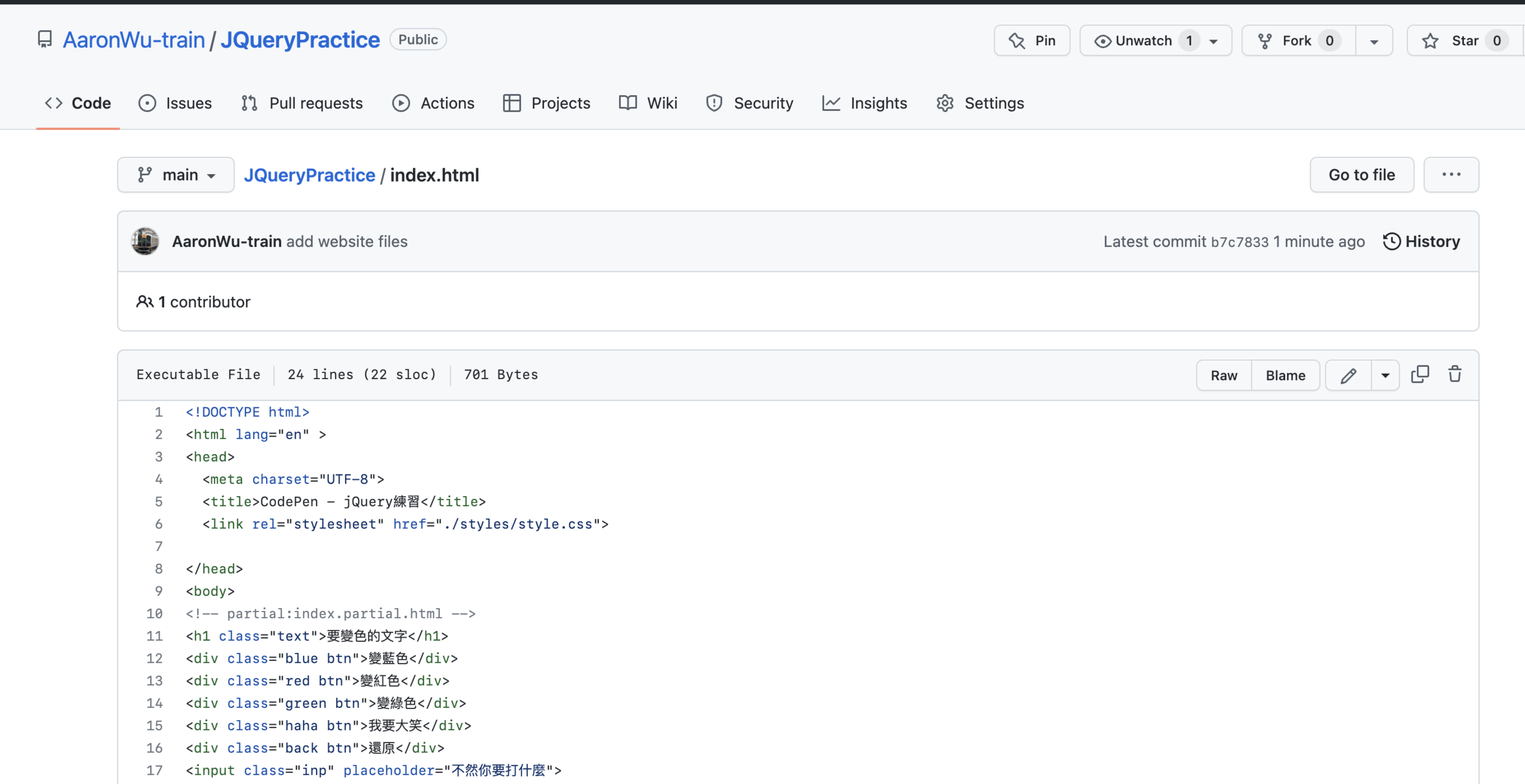
Task: Click the 'Latest commit' text
Action: (x=1155, y=241)
